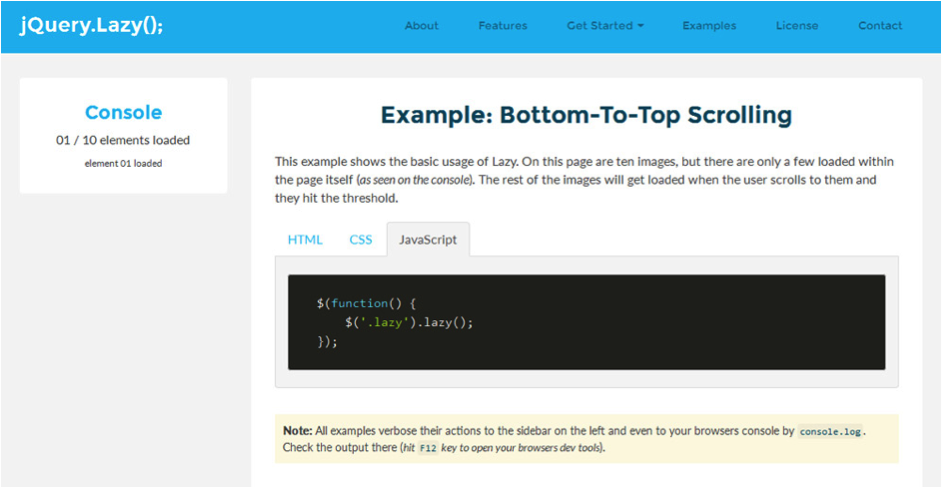
Task: Click the 'element 01 loaded' log entry
Action: pyautogui.click(x=123, y=163)
